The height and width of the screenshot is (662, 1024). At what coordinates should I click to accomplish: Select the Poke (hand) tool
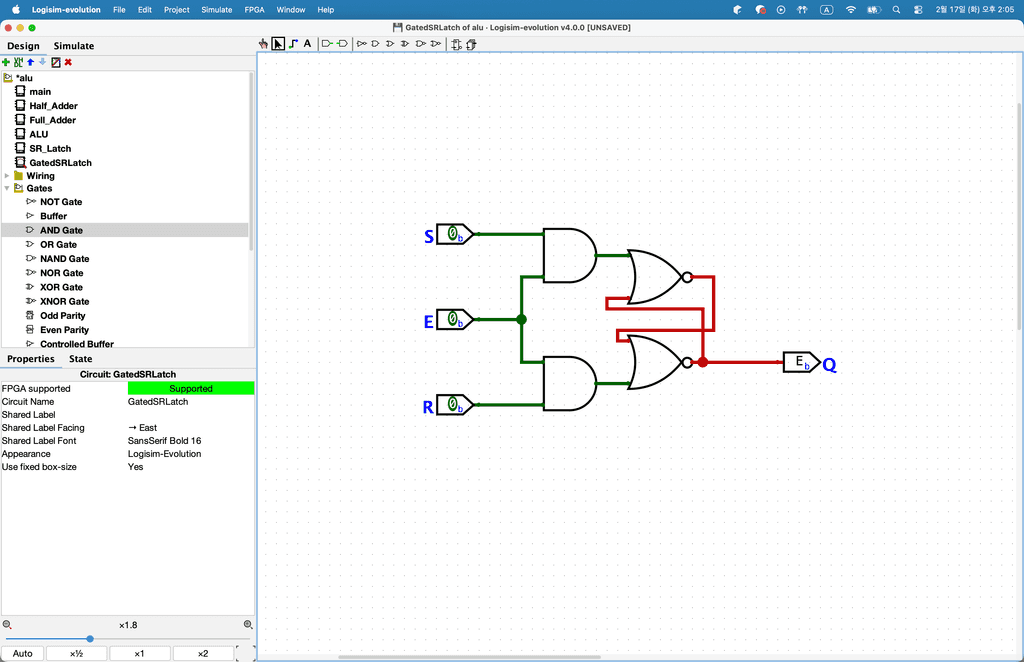264,44
